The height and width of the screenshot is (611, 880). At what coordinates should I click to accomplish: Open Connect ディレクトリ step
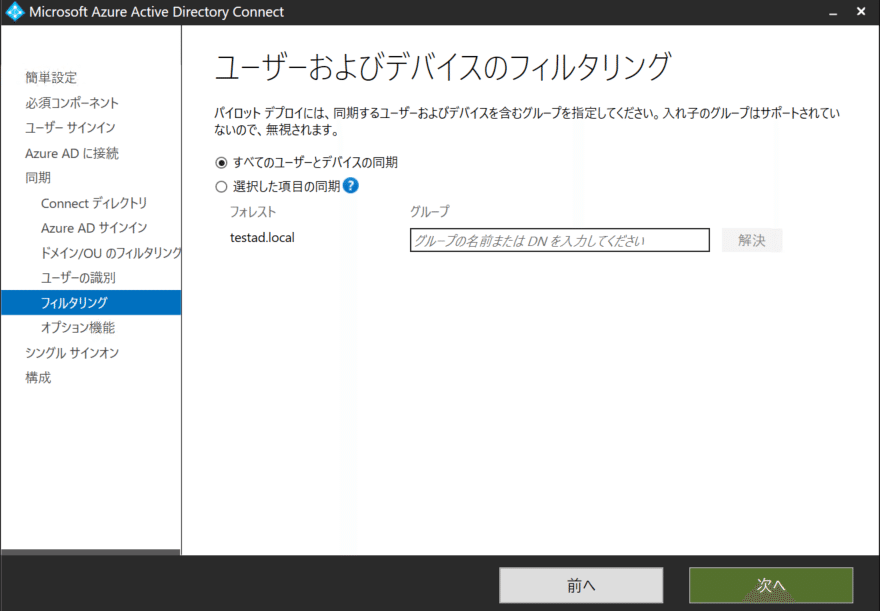[x=94, y=203]
